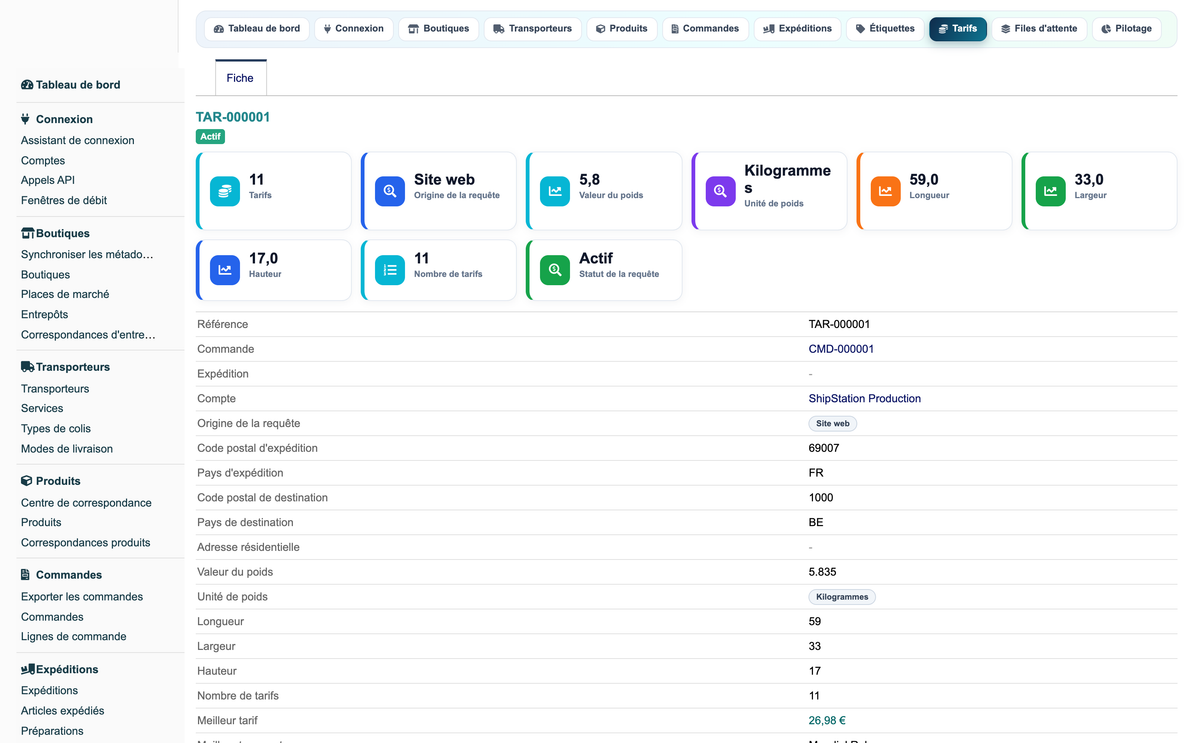The image size is (1200, 743).
Task: Open Exporter les commandes in sidebar
Action: 82,597
